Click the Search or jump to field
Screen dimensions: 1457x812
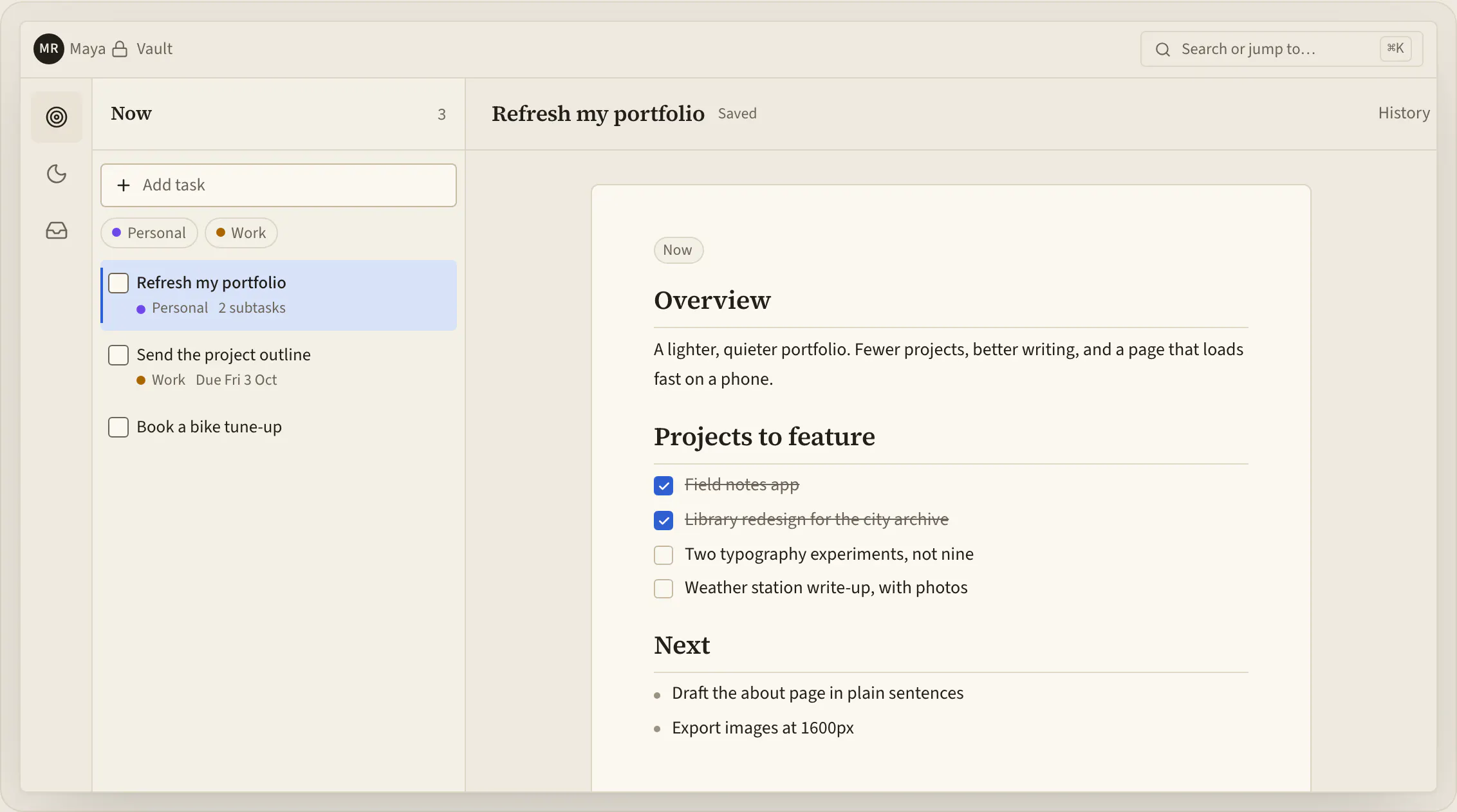pos(1281,49)
